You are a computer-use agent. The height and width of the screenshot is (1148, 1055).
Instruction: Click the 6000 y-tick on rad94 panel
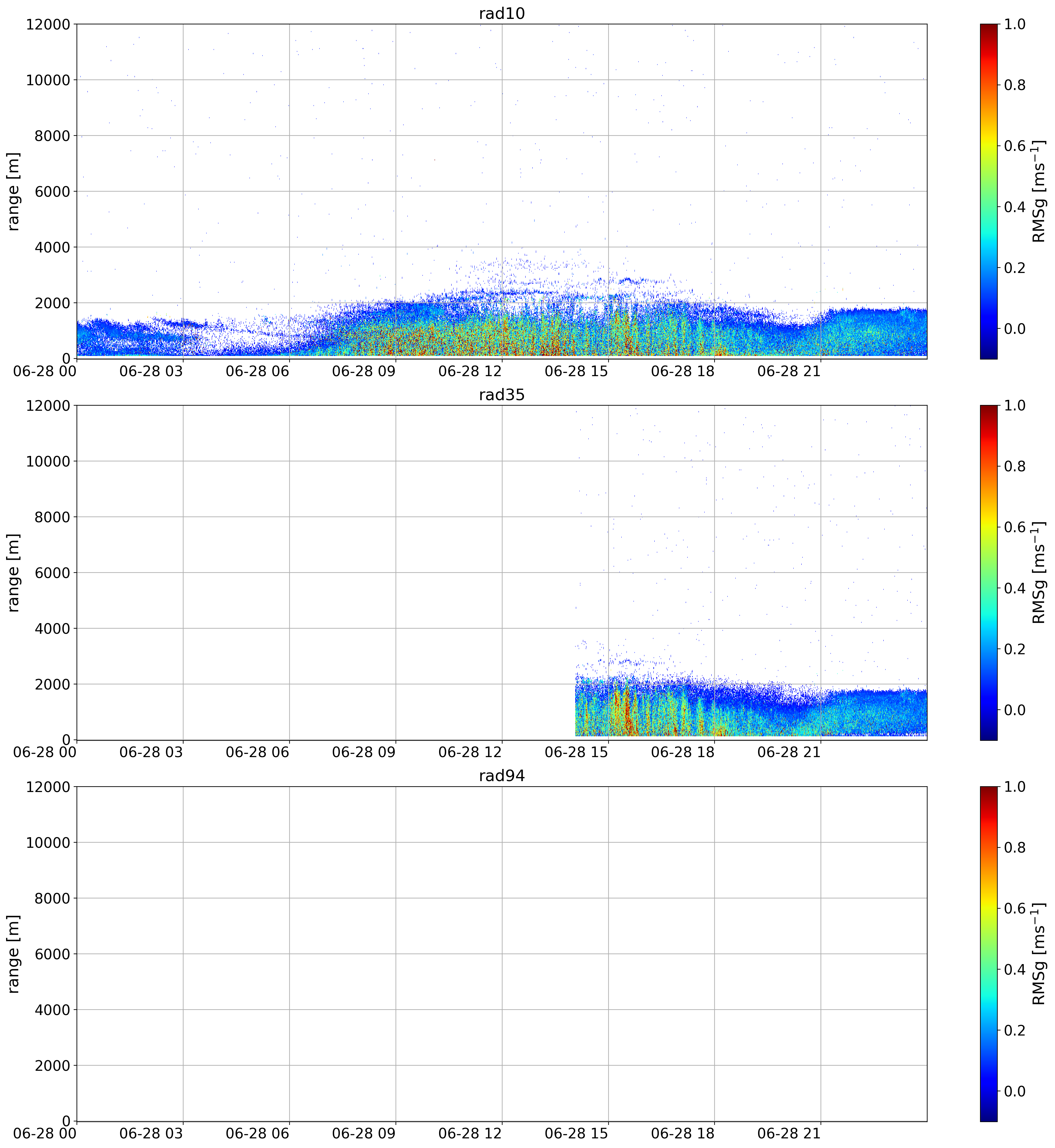52,954
